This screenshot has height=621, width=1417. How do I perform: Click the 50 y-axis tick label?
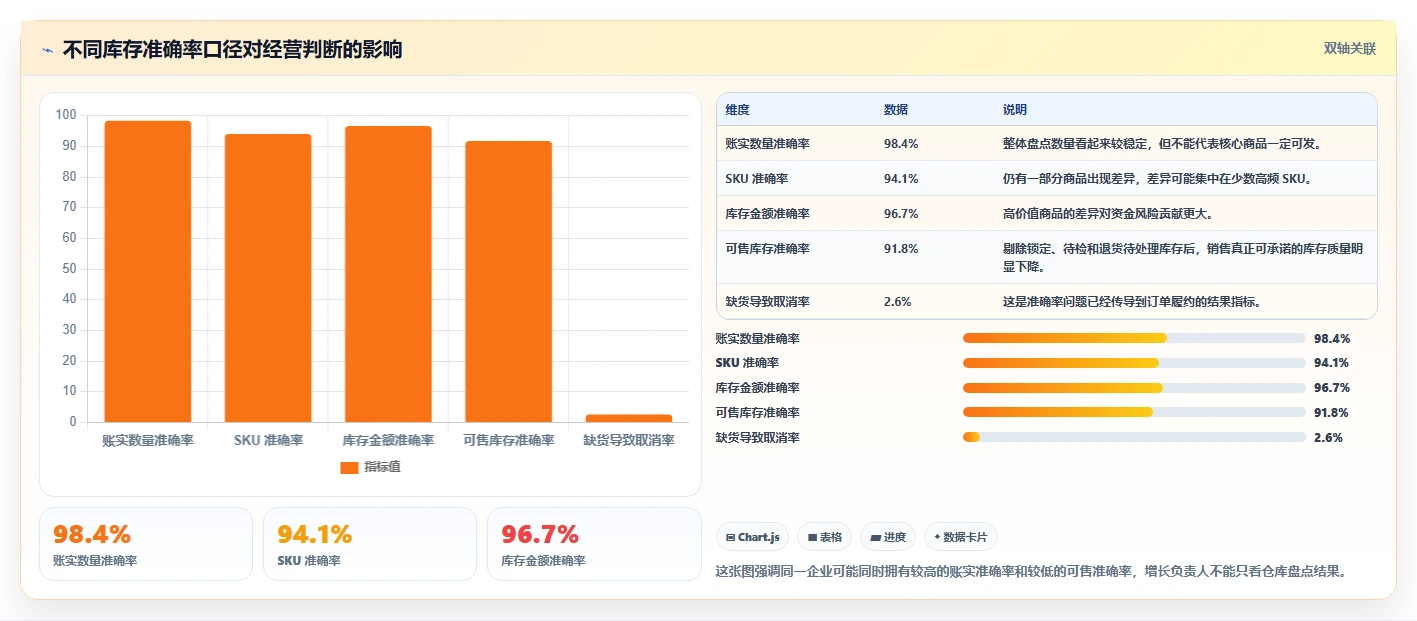tap(69, 268)
